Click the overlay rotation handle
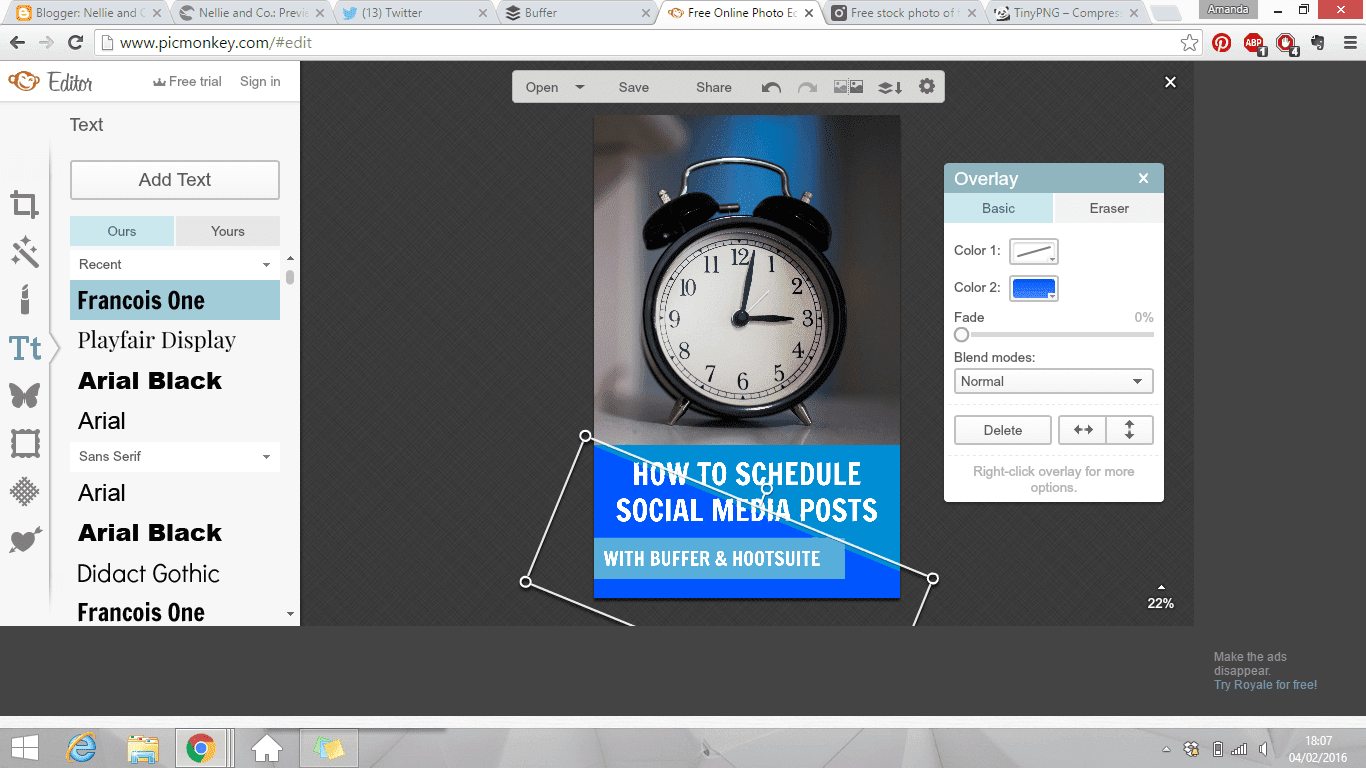1366x768 pixels. (x=767, y=488)
